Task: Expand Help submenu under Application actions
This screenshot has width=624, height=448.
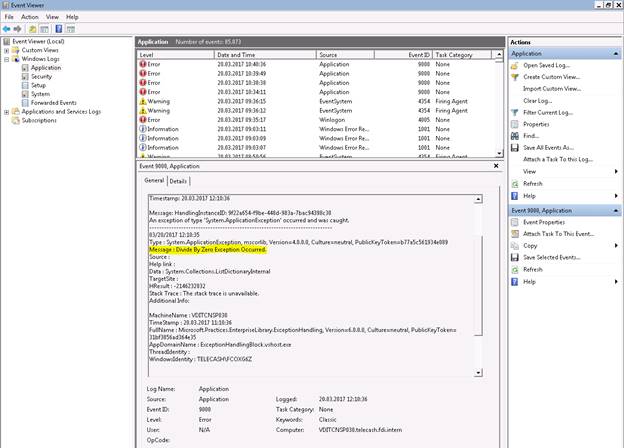Action: pyautogui.click(x=616, y=196)
